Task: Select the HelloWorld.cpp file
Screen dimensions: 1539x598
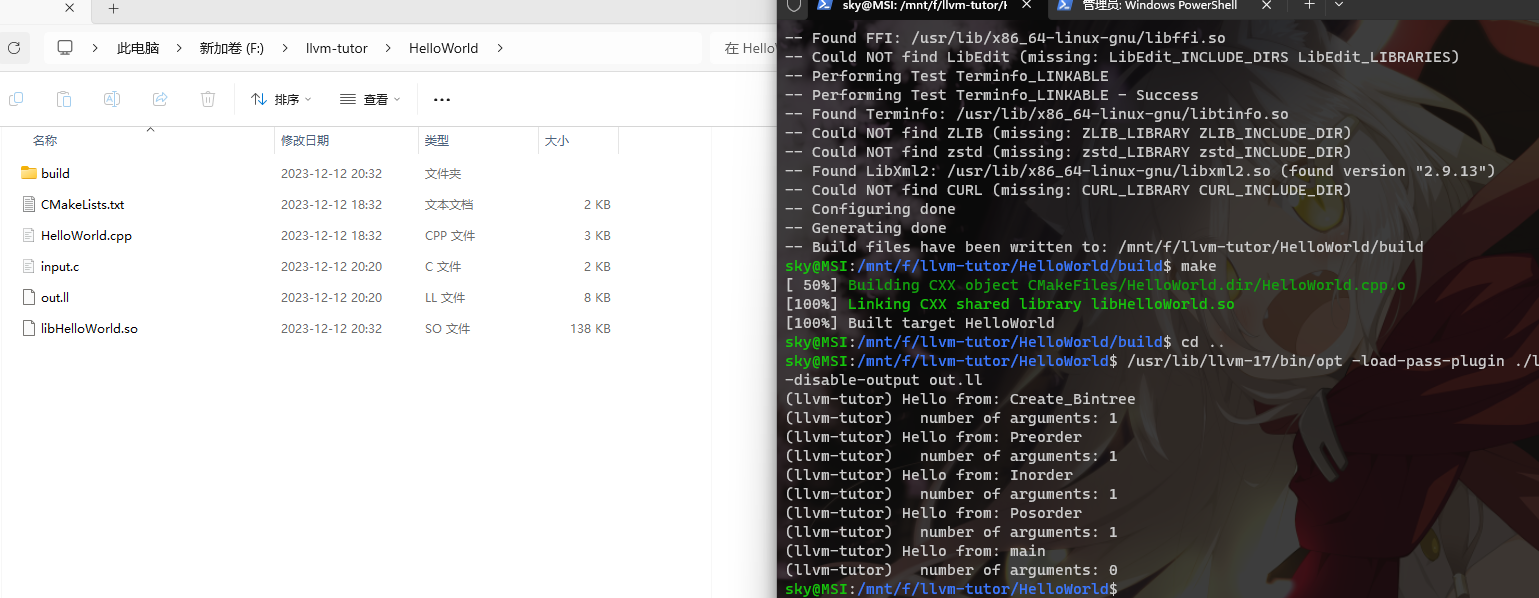Action: pyautogui.click(x=86, y=236)
